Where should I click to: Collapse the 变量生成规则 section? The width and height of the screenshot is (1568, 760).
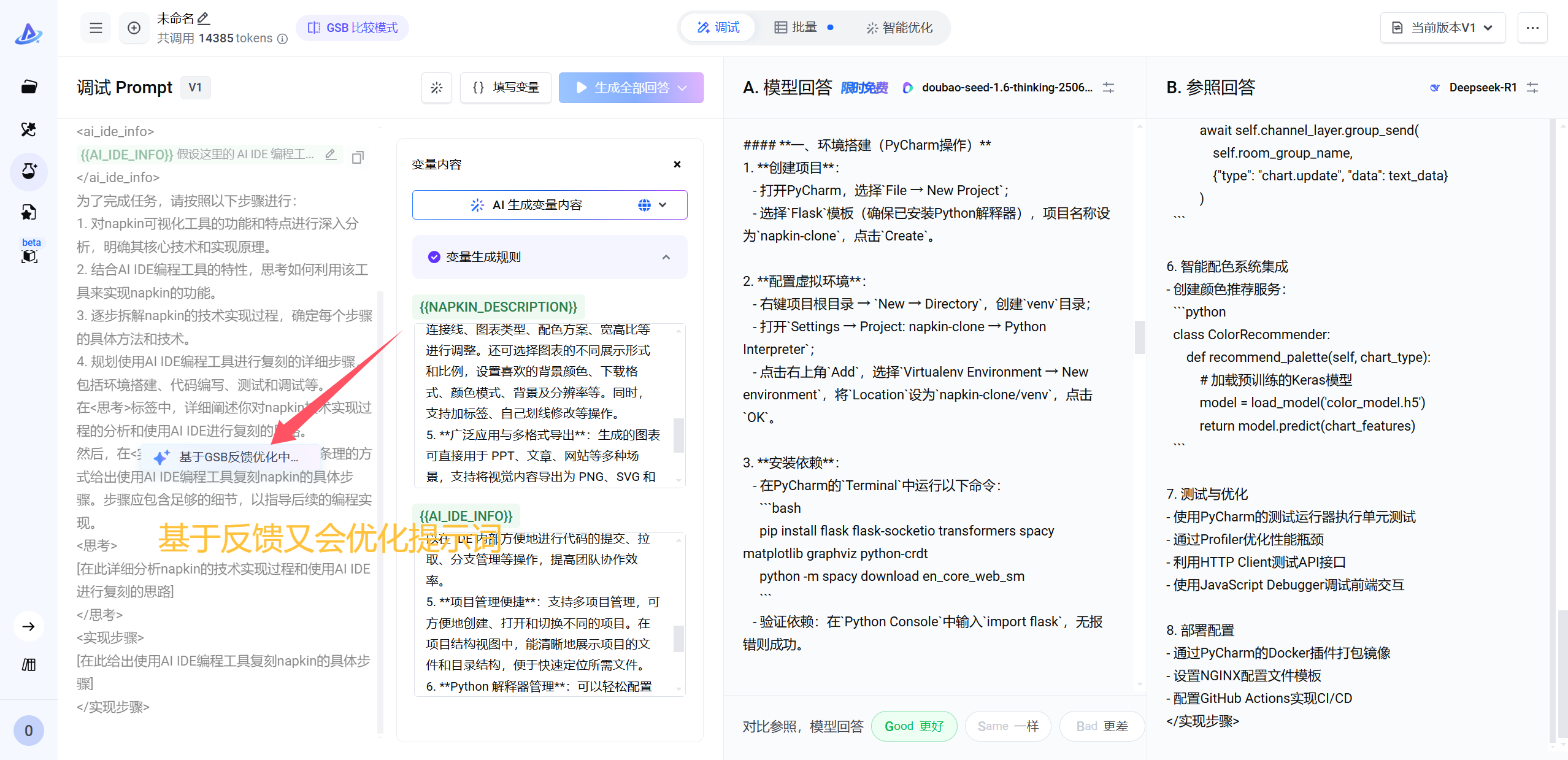pyautogui.click(x=666, y=257)
